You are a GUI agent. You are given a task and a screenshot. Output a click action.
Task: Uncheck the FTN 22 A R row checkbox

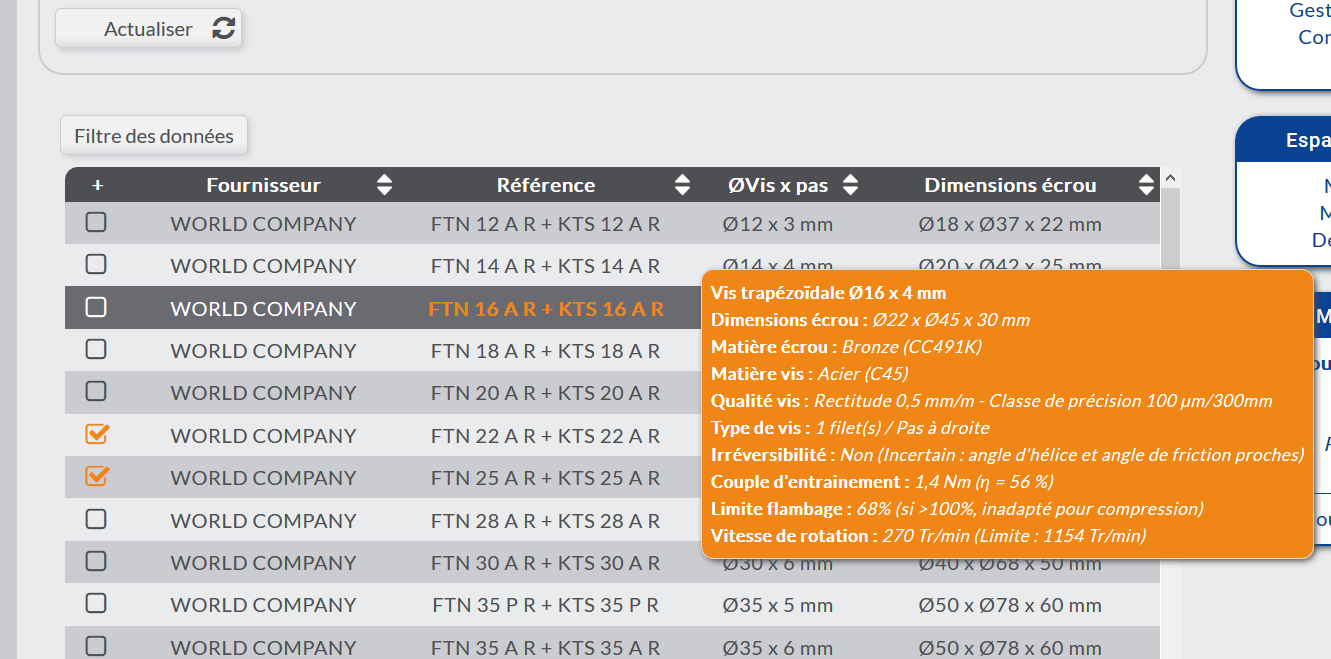tap(96, 434)
